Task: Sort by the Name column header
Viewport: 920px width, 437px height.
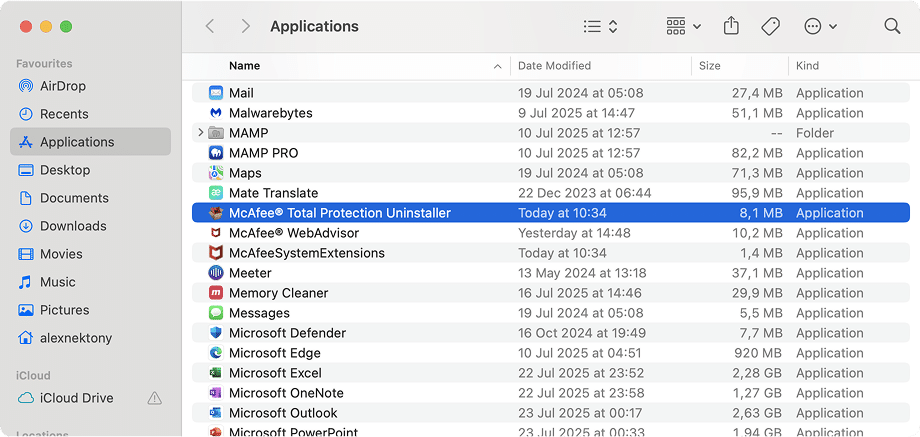Action: (245, 66)
